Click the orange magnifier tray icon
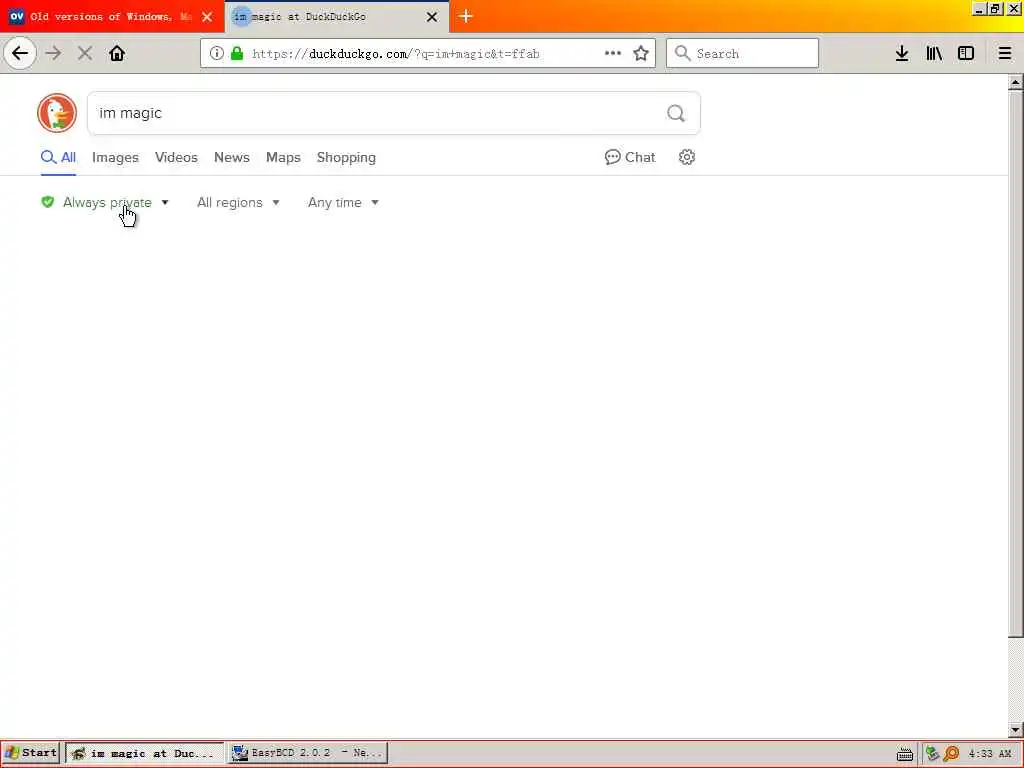The image size is (1024, 768). (952, 754)
